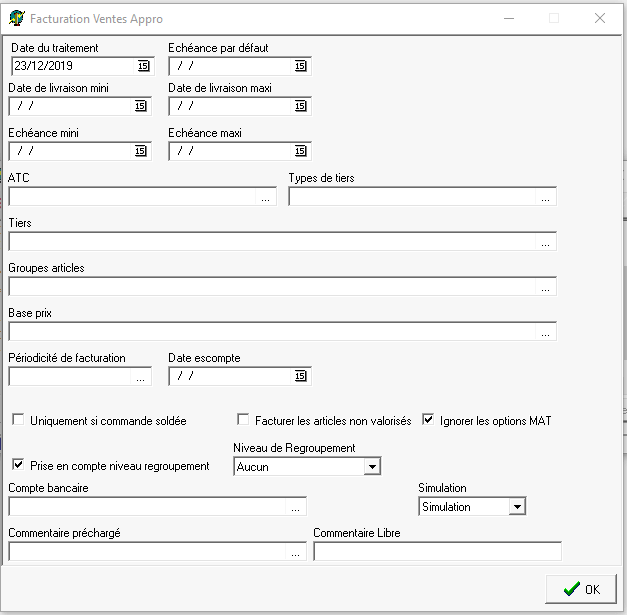The height and width of the screenshot is (615, 627).
Task: Open calendar for Echéance par défaut
Action: click(x=300, y=66)
